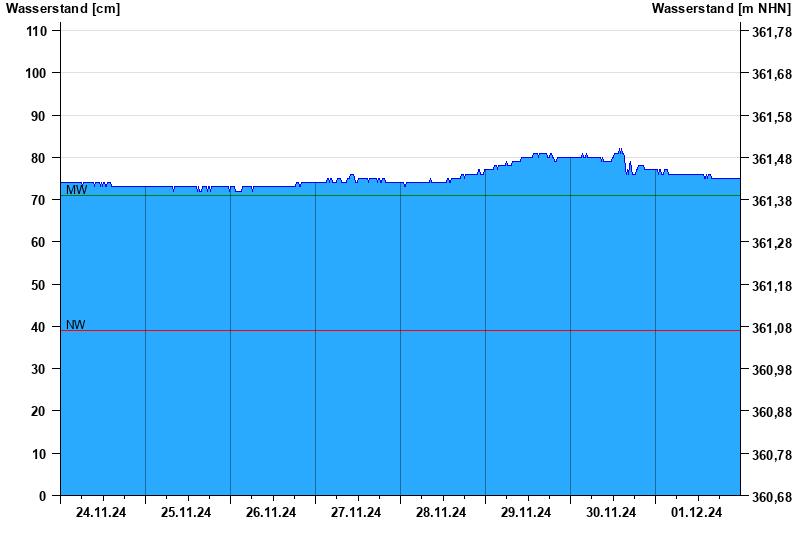Pick the 29.11.24 date label
Image resolution: width=800 pixels, height=550 pixels.
[x=526, y=513]
